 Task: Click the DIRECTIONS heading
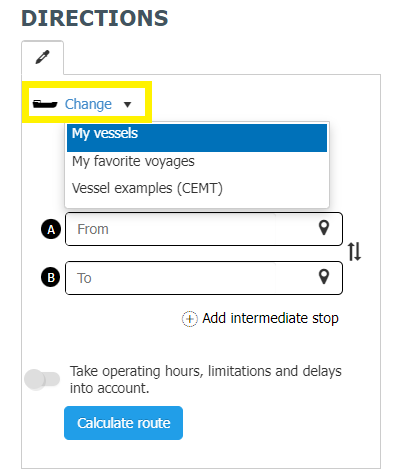click(95, 18)
